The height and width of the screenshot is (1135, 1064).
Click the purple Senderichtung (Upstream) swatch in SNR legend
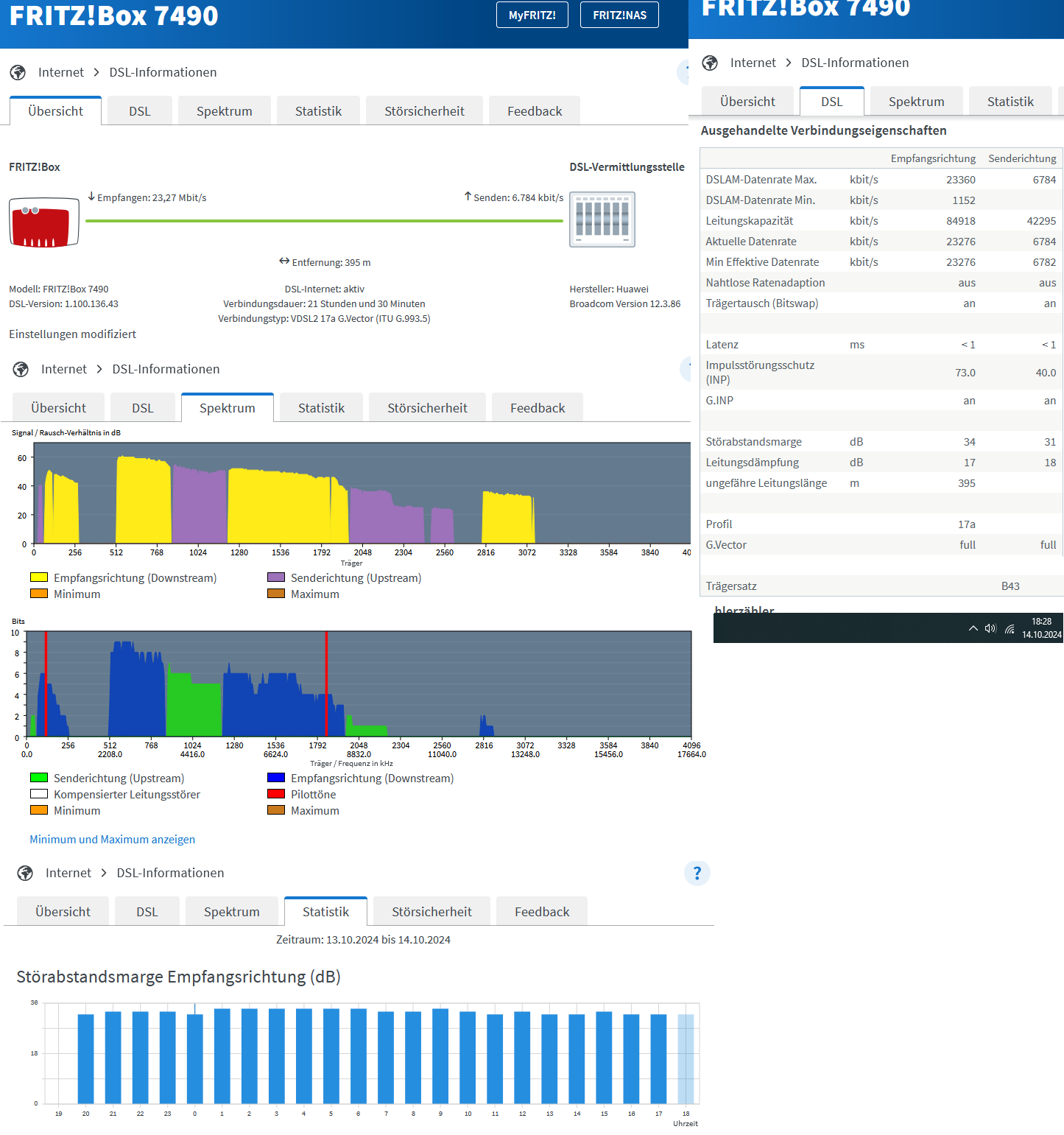pos(276,577)
